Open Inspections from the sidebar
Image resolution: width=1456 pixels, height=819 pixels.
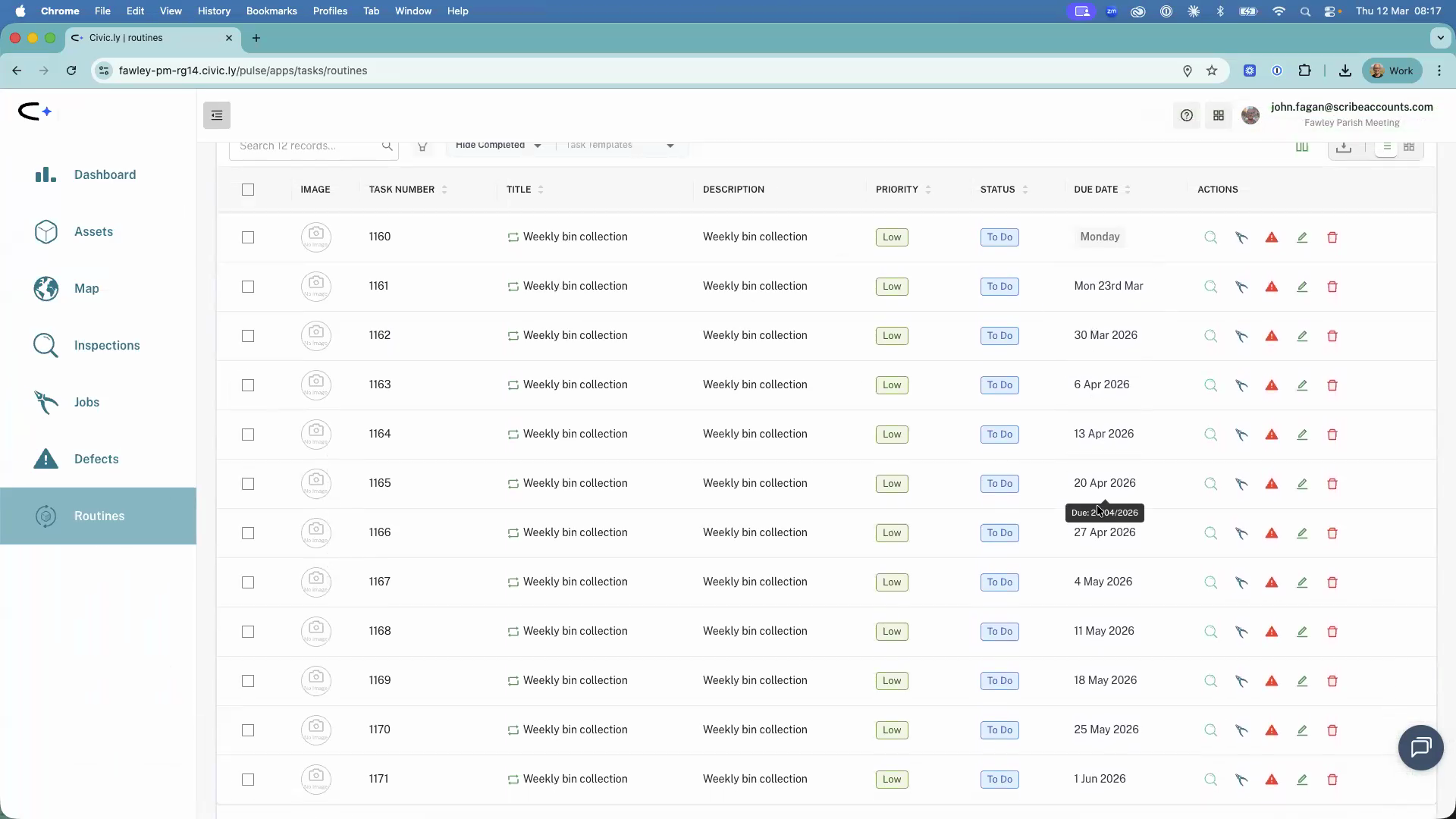107,345
